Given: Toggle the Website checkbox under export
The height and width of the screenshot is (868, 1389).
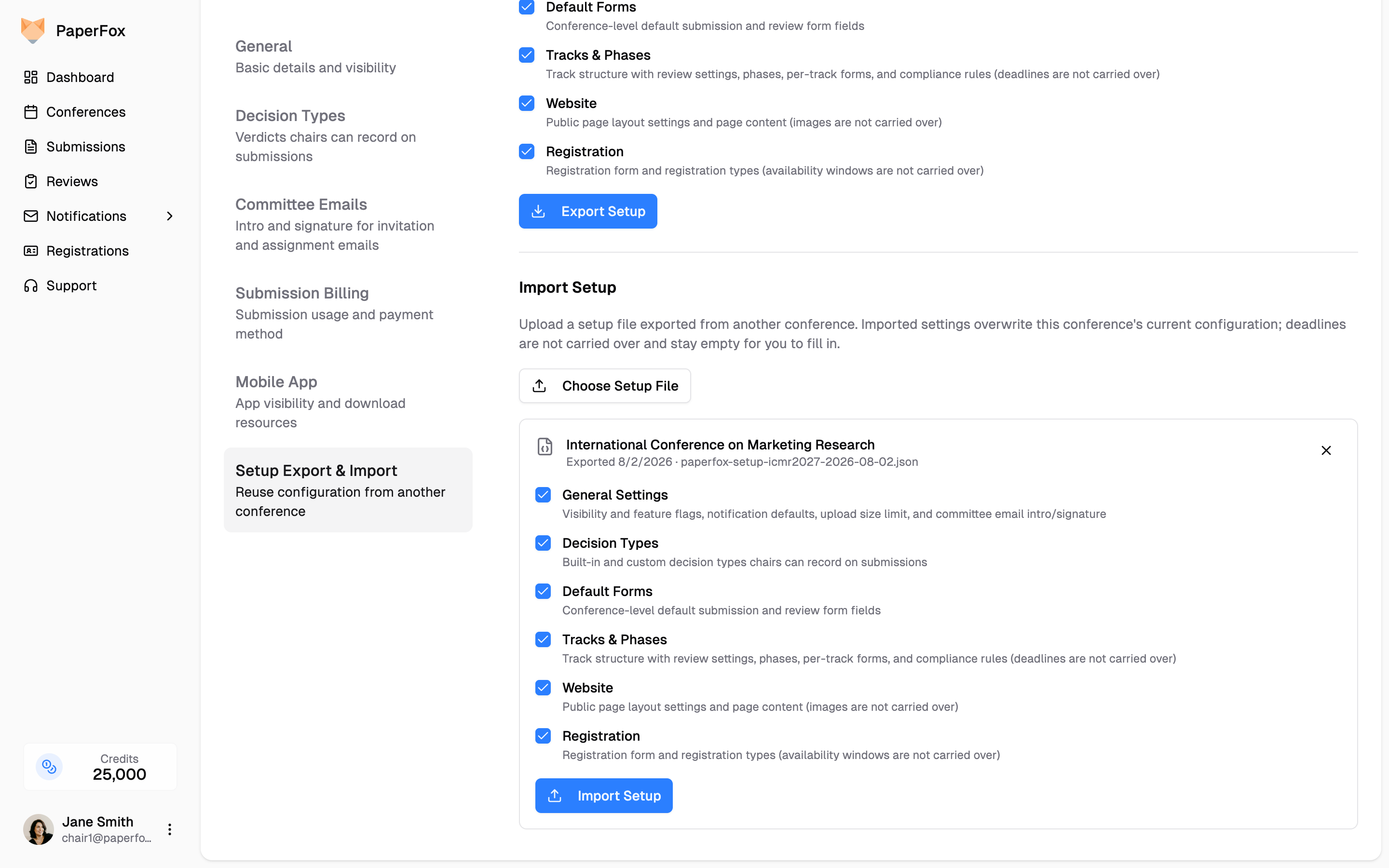Looking at the screenshot, I should pyautogui.click(x=527, y=103).
